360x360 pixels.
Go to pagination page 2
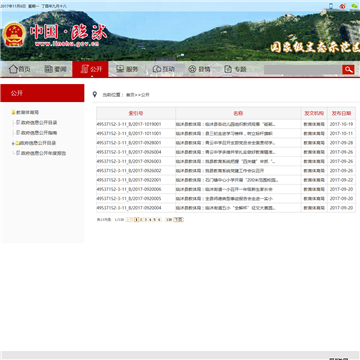(x=141, y=220)
